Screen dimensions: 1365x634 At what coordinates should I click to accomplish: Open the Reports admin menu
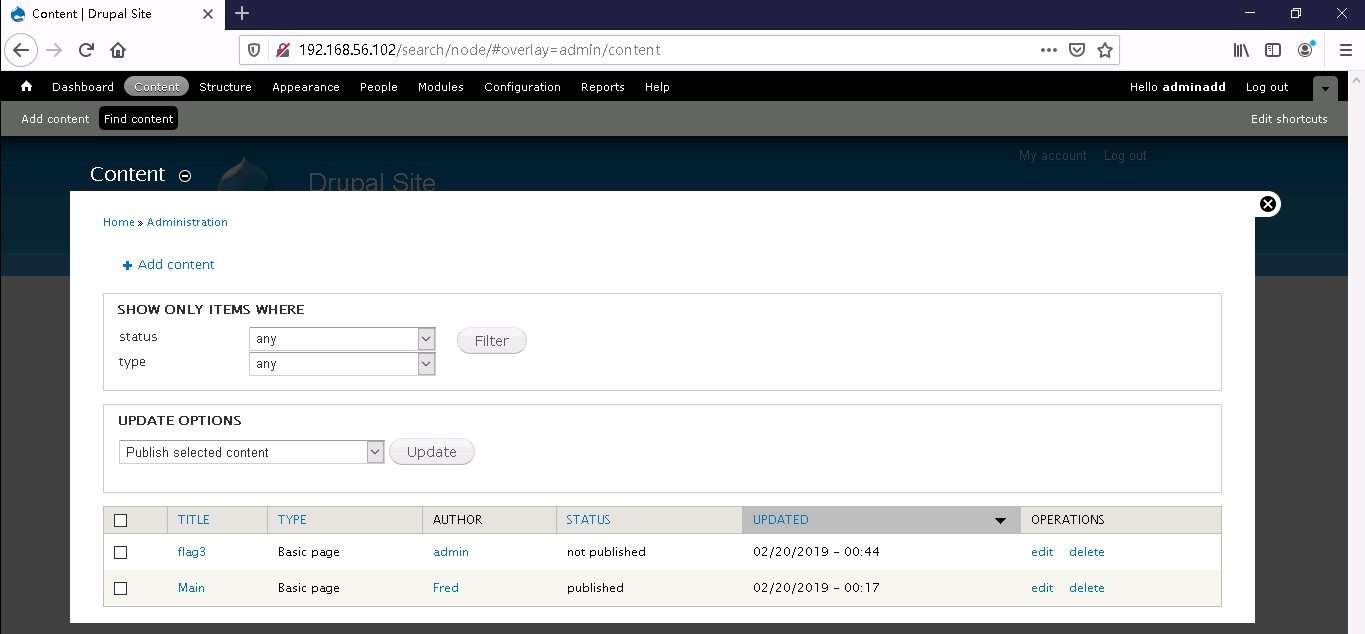[x=603, y=87]
